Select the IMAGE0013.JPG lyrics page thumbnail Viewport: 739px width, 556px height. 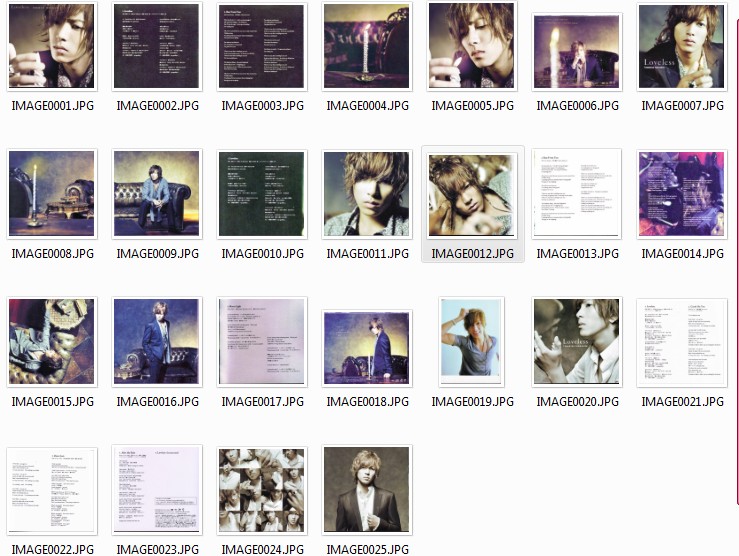click(577, 194)
